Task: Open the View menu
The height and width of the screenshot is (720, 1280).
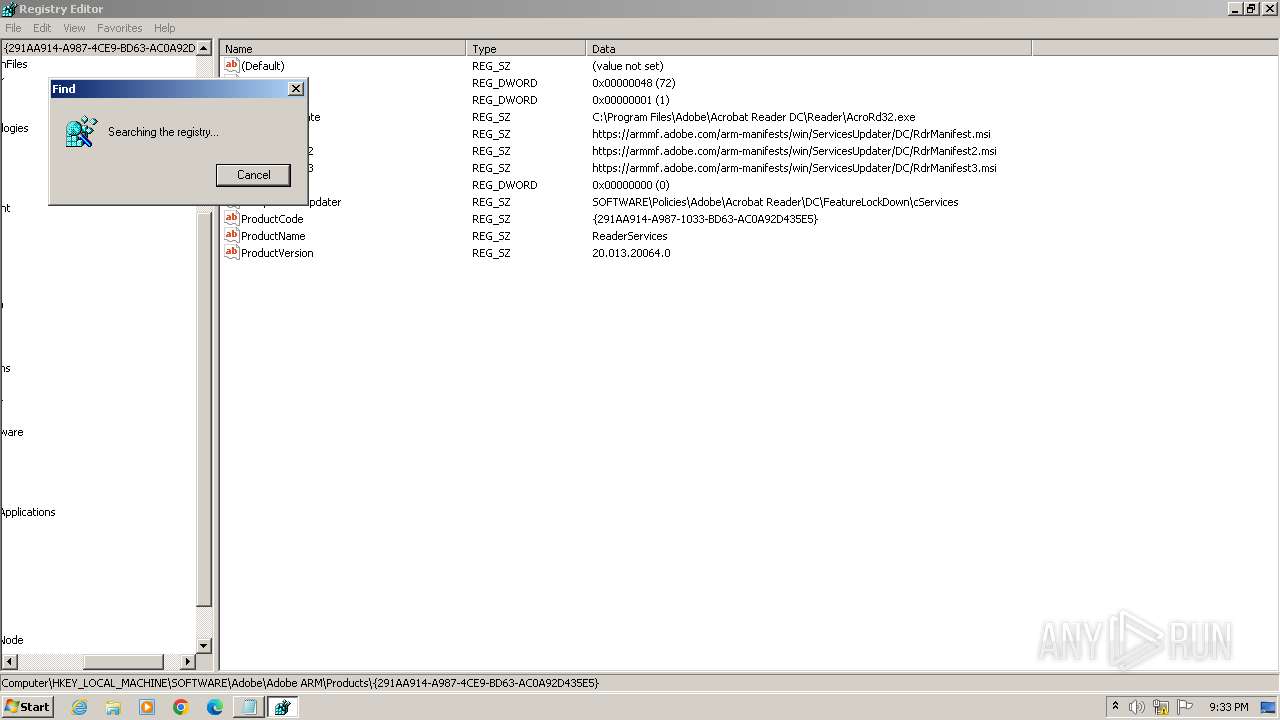Action: 74,28
